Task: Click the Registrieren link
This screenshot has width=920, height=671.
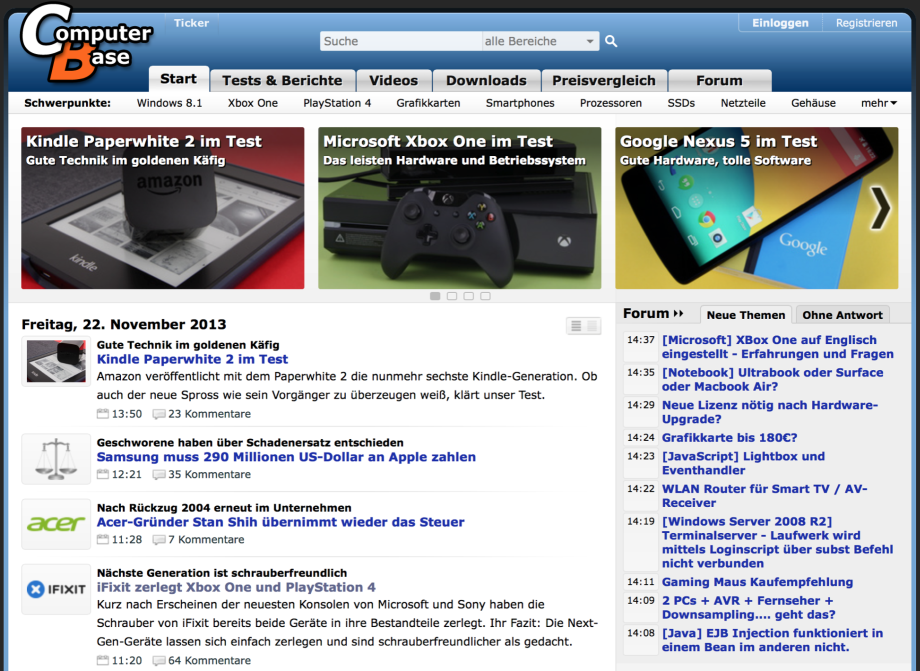Action: (867, 23)
